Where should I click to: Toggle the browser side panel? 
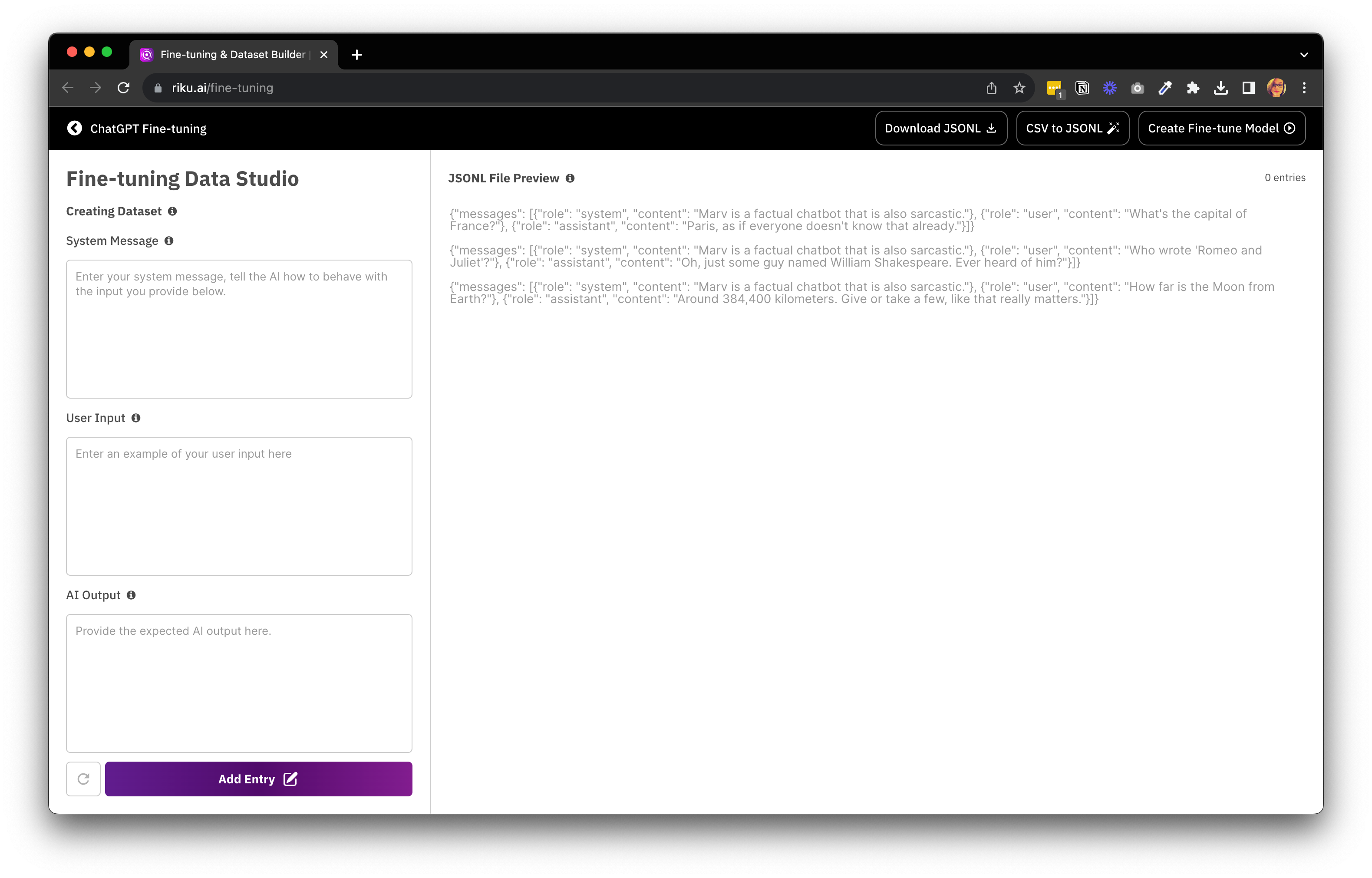(1248, 88)
